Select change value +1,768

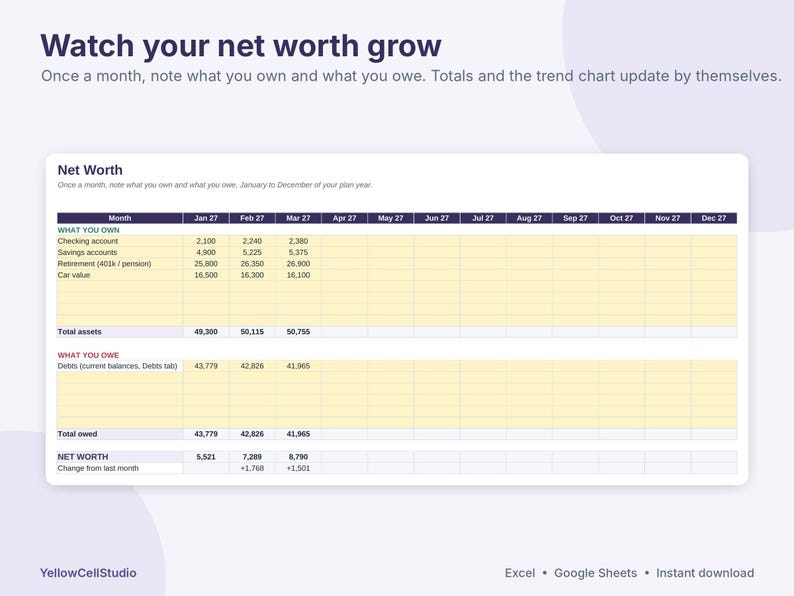(252, 468)
